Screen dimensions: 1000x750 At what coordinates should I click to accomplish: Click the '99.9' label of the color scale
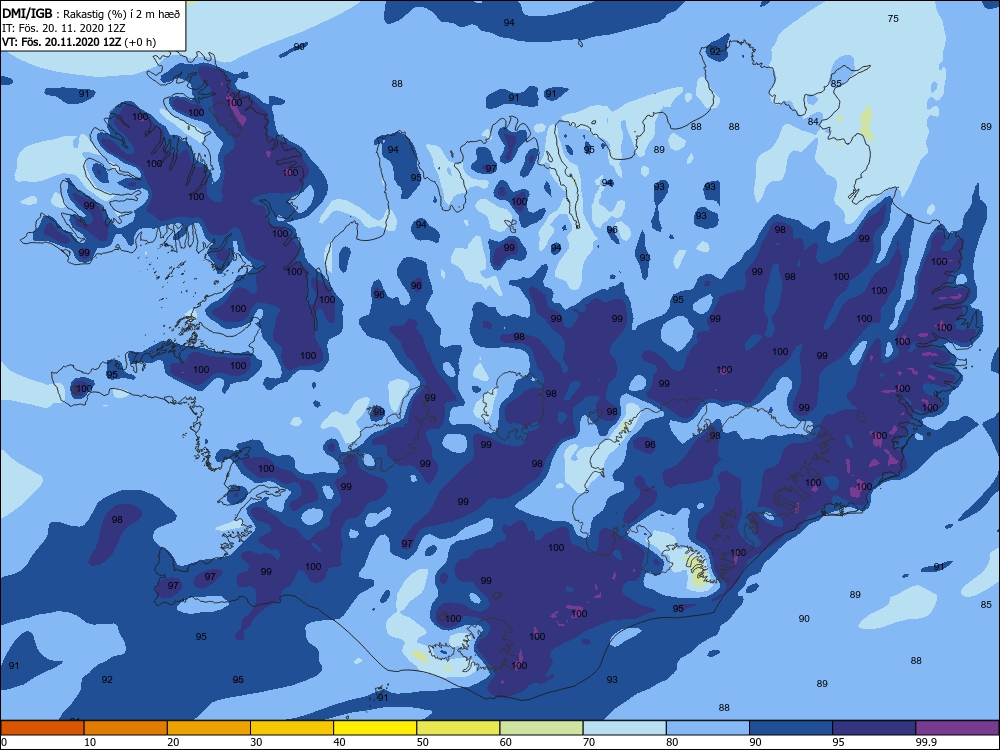[x=927, y=742]
